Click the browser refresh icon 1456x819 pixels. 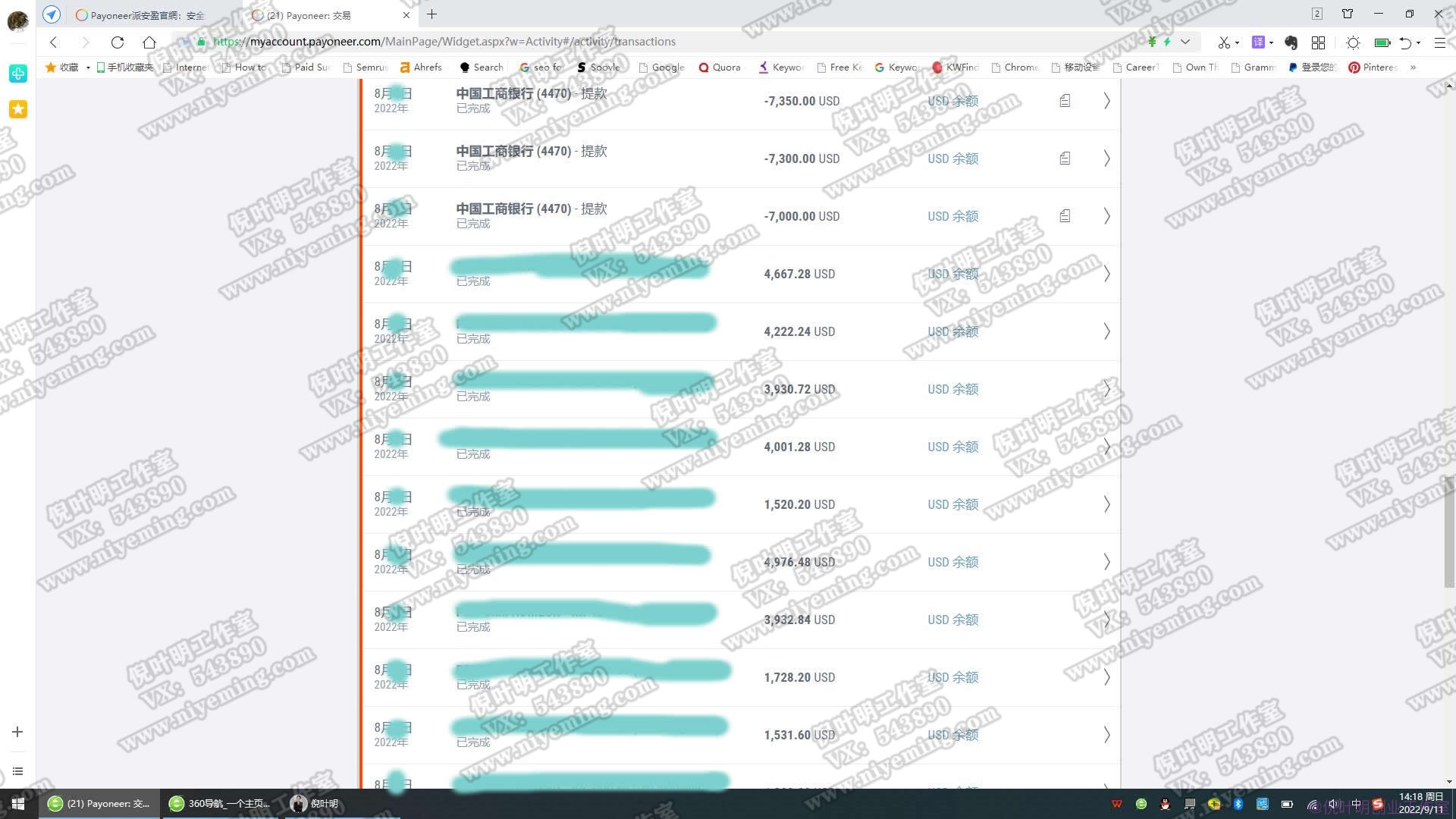click(x=118, y=42)
